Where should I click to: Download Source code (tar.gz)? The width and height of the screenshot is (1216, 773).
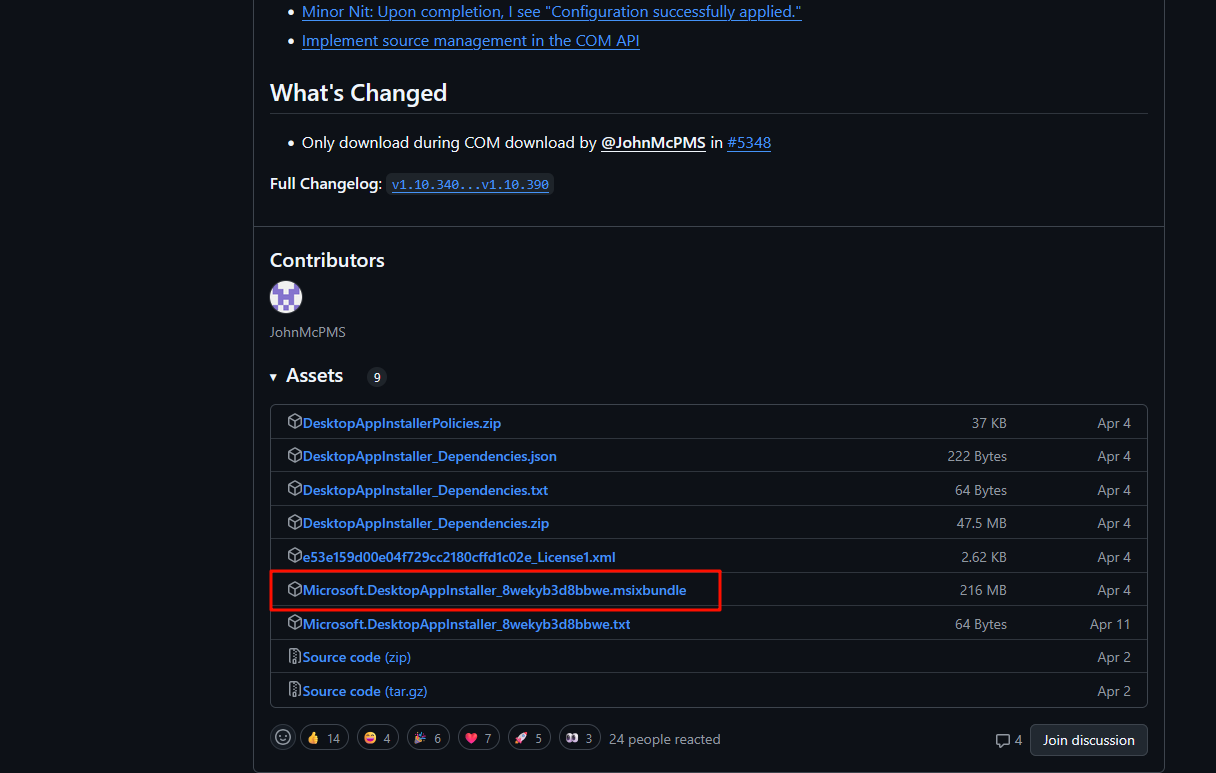pyautogui.click(x=364, y=691)
